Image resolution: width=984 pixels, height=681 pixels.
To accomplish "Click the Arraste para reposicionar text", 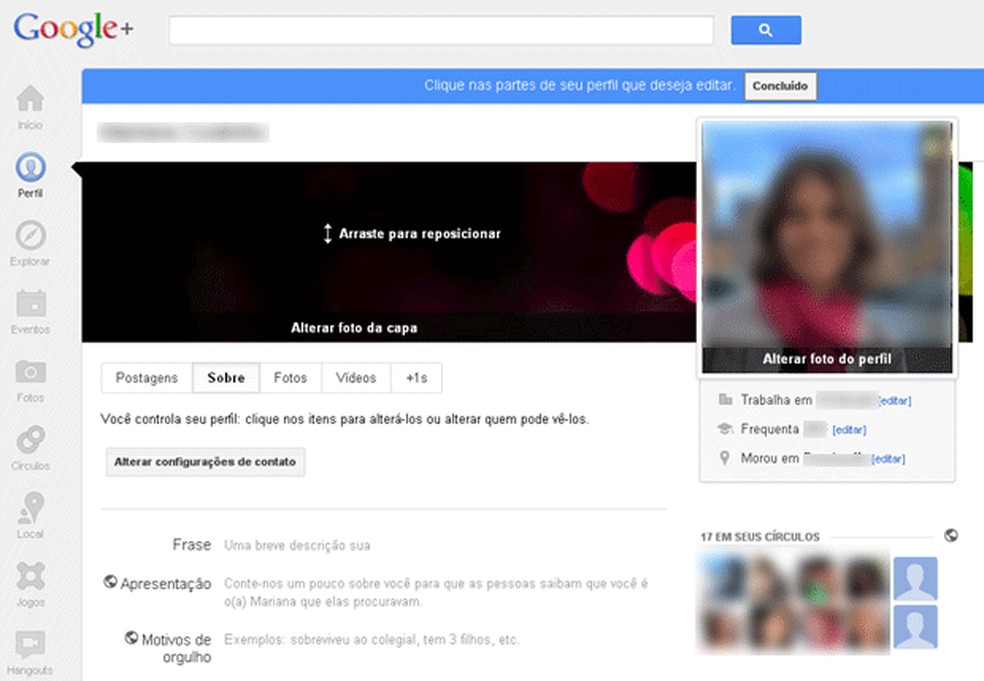I will coord(420,233).
